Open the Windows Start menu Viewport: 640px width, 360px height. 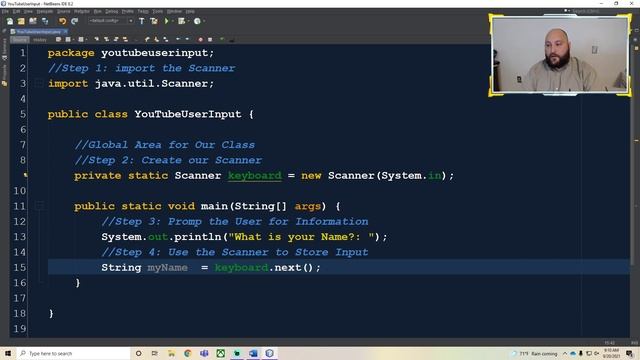pos(8,353)
